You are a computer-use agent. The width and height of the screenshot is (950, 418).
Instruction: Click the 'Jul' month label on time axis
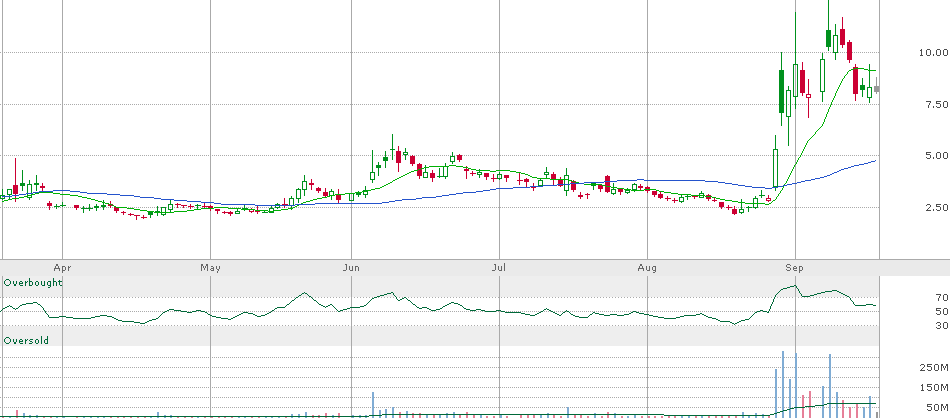tap(499, 267)
